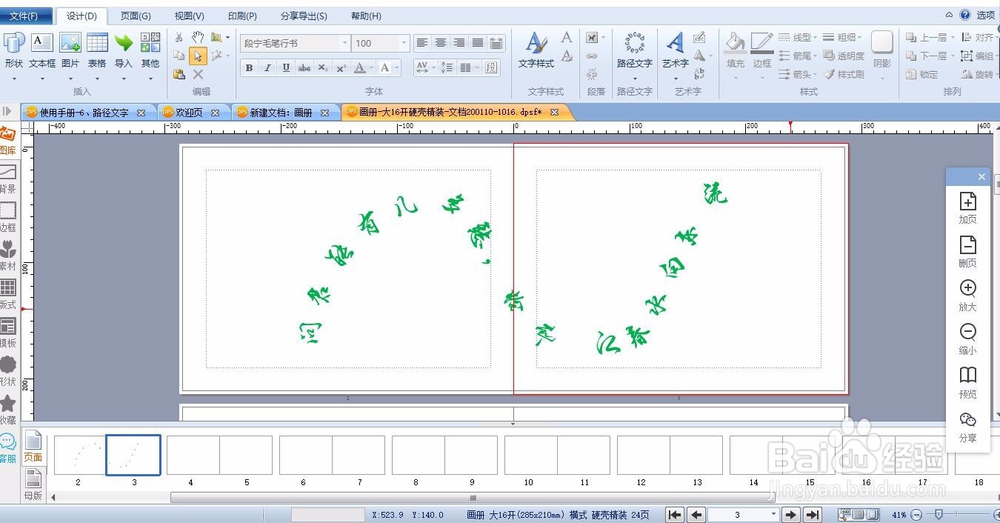1000x523 pixels.
Task: Click 放大 zoom in on floating panel
Action: coord(967,295)
